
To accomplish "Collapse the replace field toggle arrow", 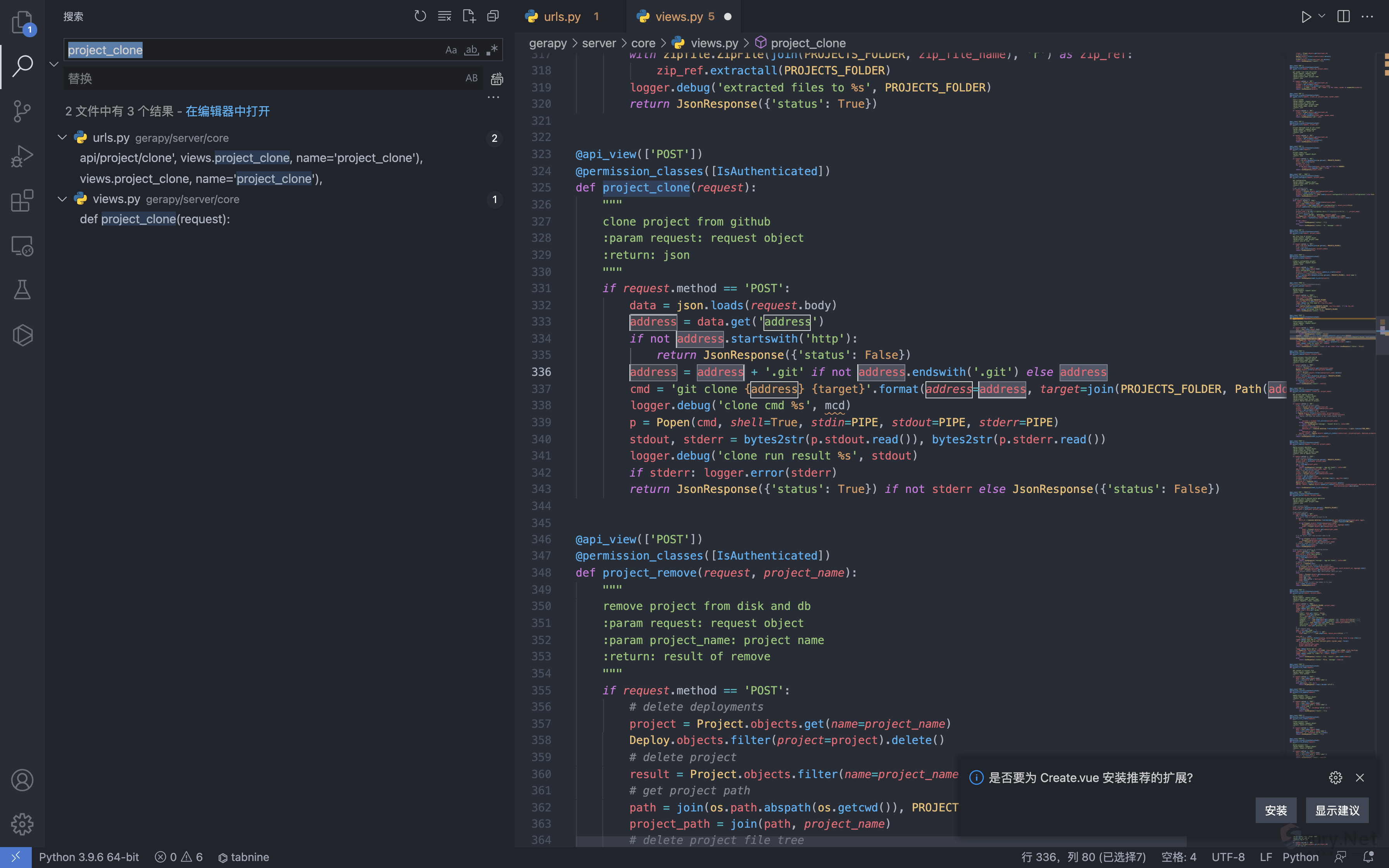I will (54, 64).
